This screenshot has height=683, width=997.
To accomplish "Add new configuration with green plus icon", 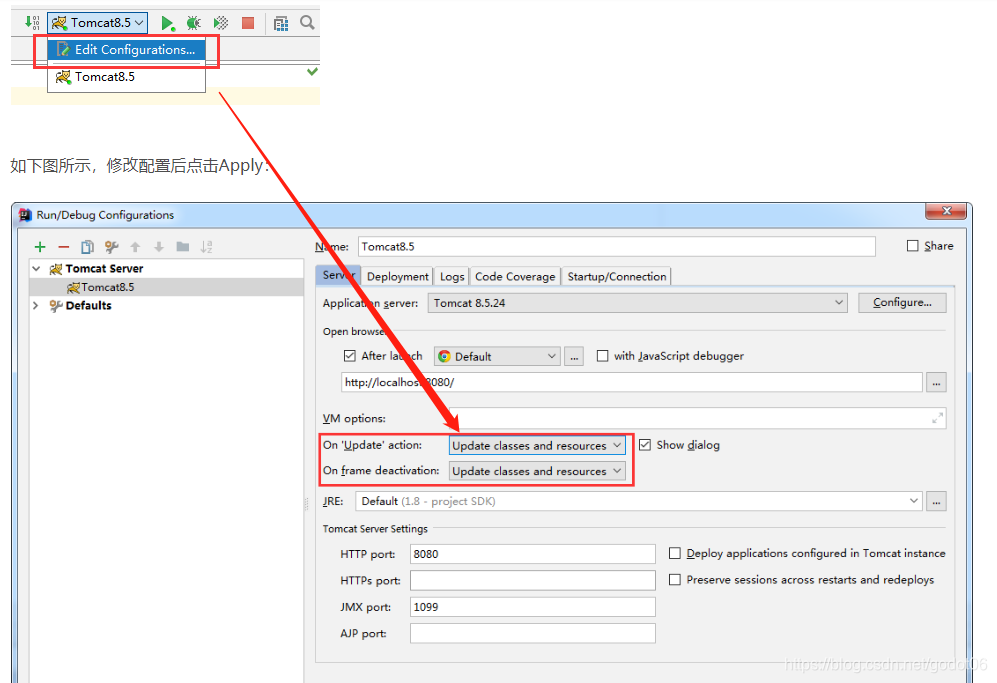I will click(x=40, y=247).
